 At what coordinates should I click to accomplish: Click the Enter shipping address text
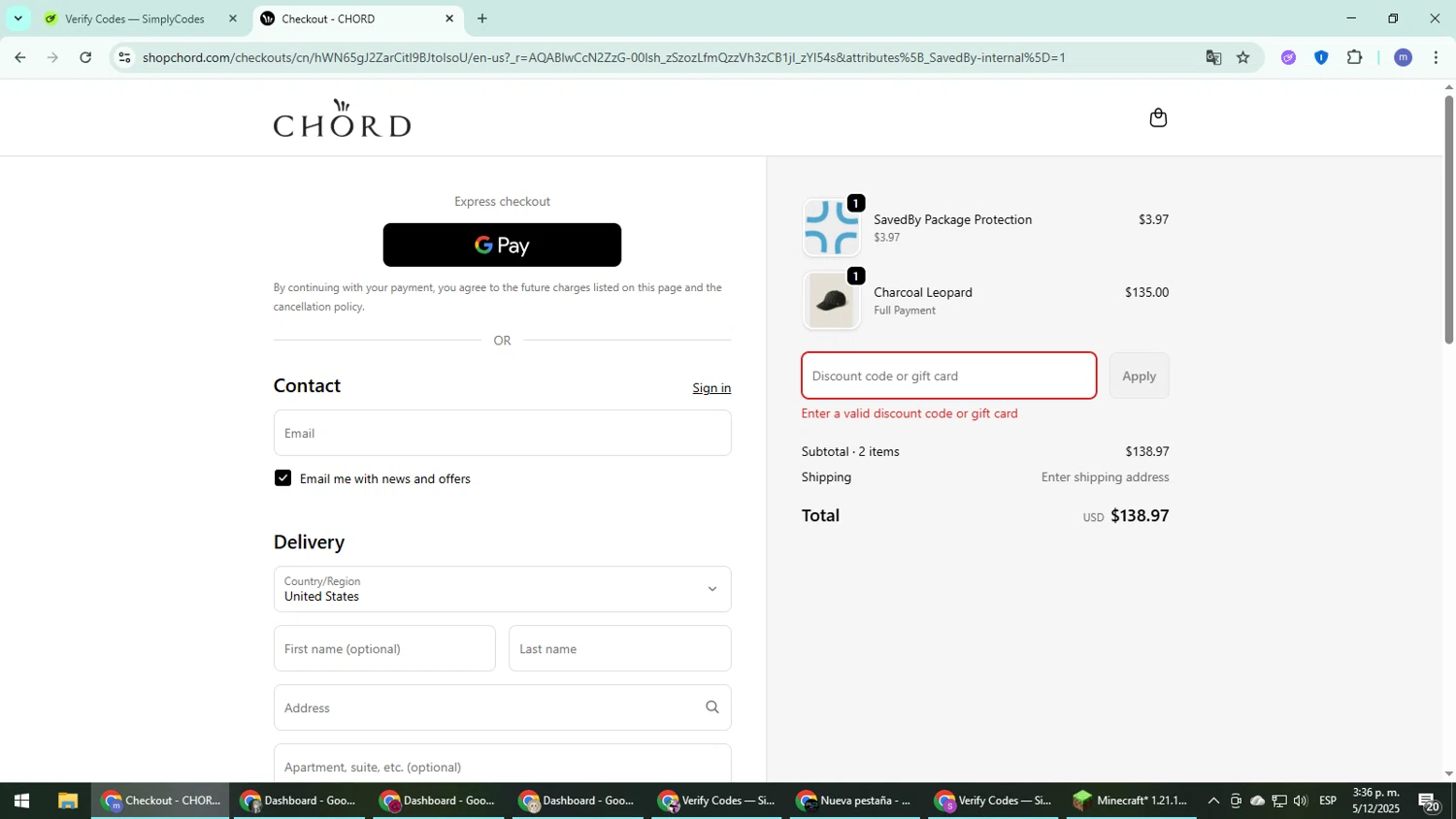click(1105, 477)
